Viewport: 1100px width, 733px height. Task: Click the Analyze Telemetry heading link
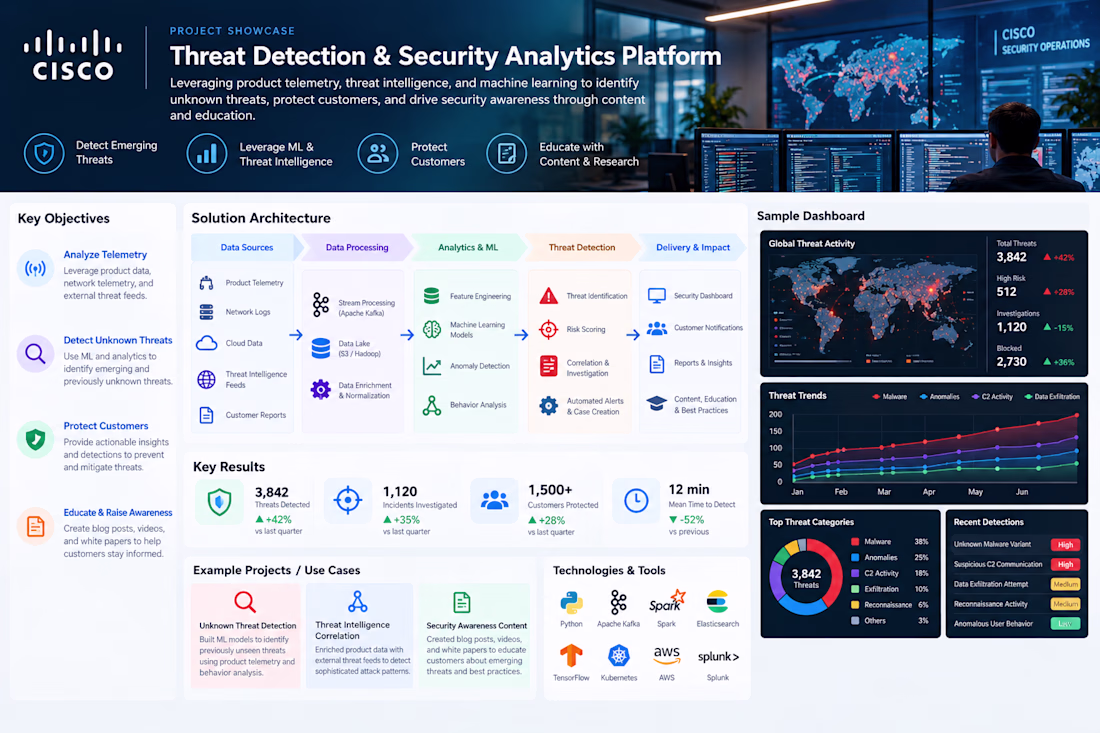[105, 255]
